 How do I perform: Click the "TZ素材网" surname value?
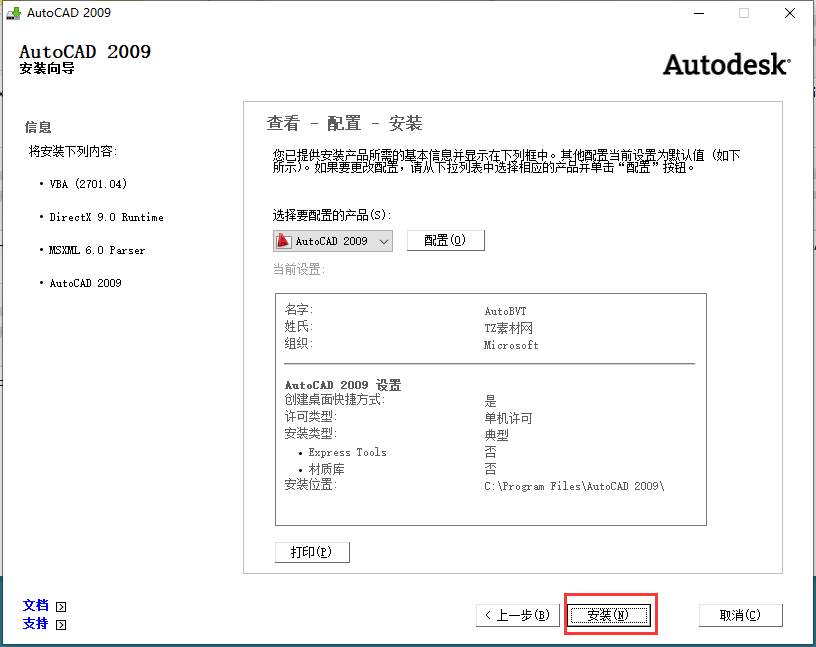click(508, 328)
